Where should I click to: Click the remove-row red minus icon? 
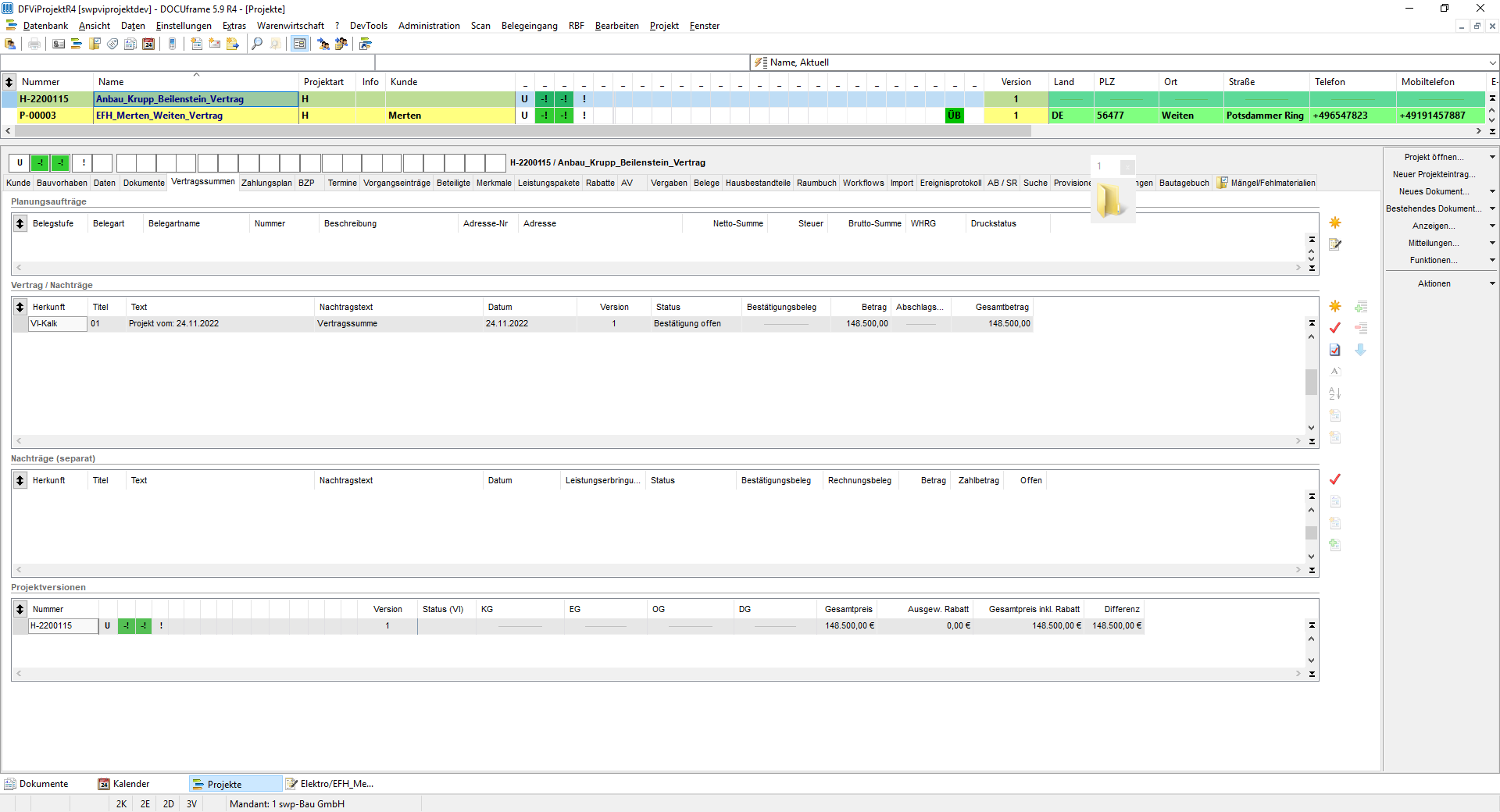click(1361, 328)
